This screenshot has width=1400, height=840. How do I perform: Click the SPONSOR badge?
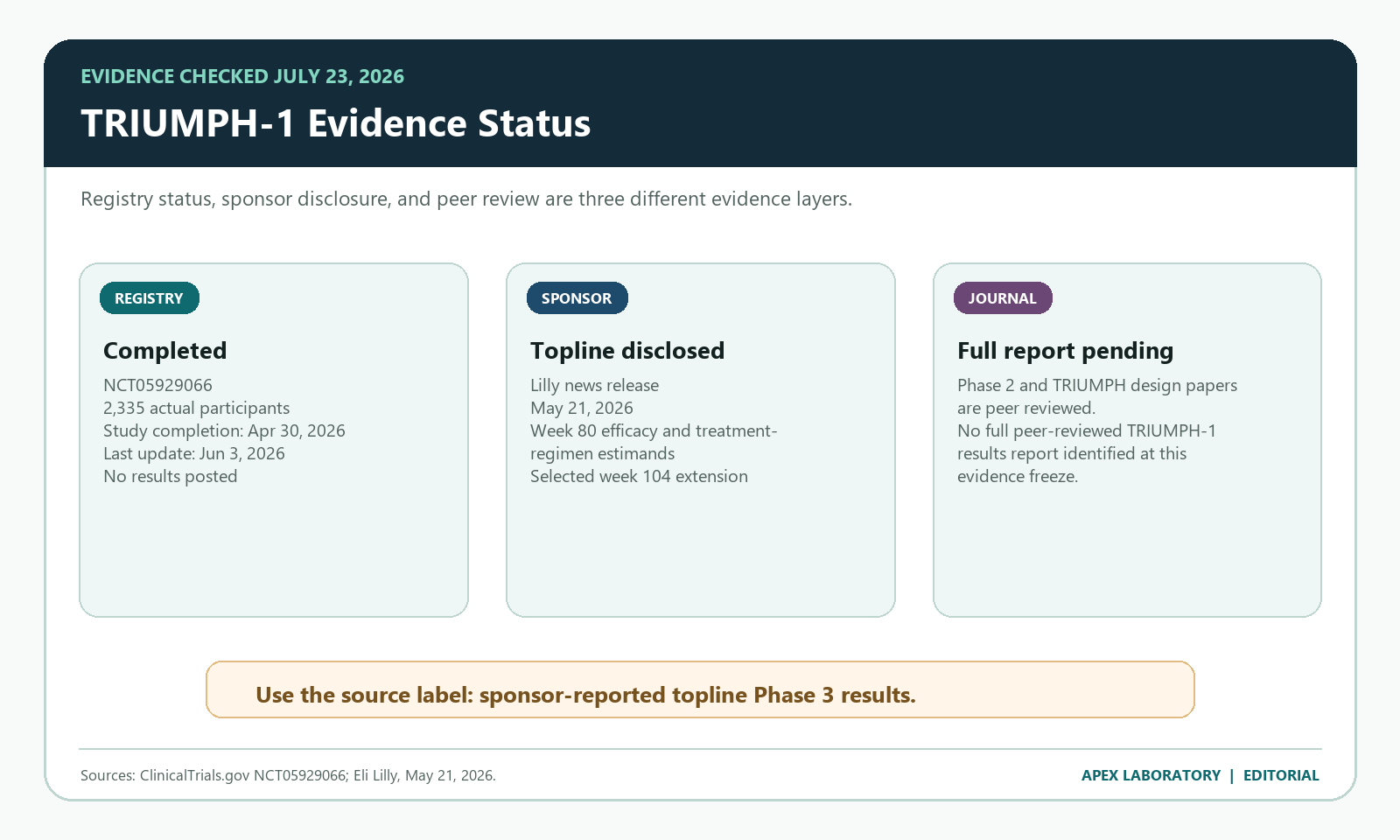577,298
